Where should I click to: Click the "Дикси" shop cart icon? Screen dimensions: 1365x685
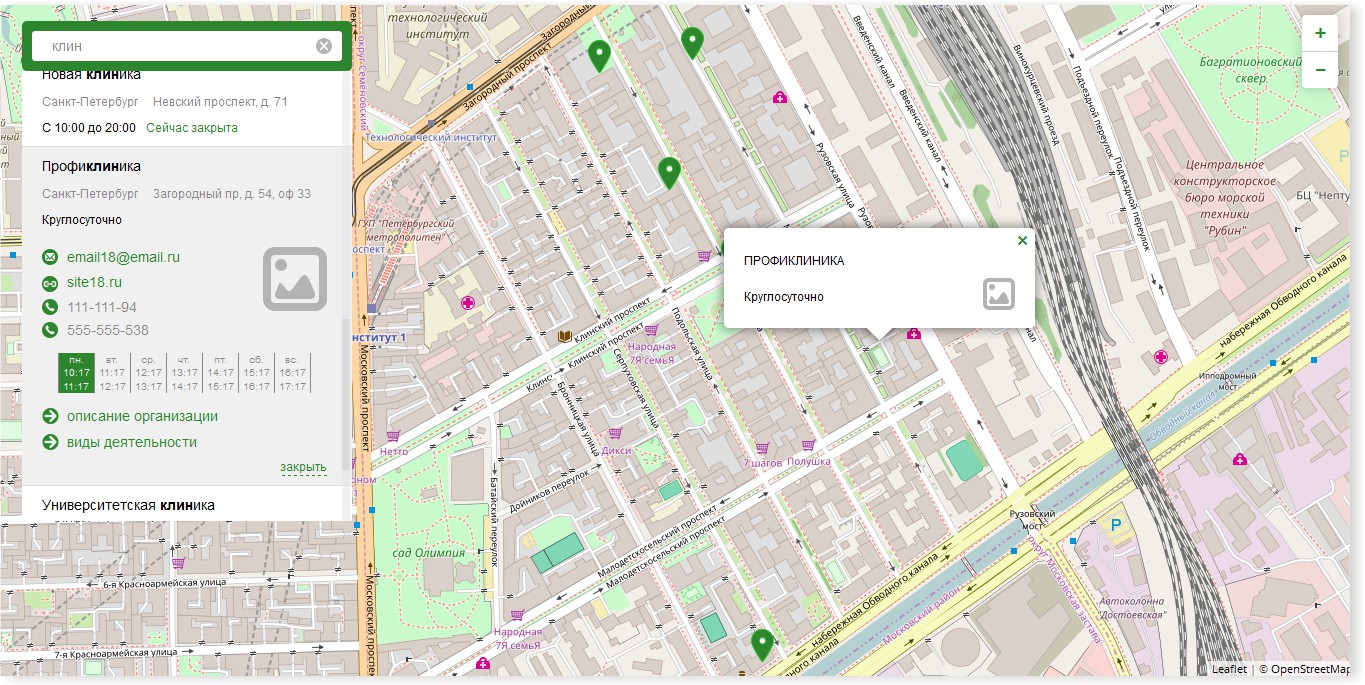pyautogui.click(x=616, y=434)
